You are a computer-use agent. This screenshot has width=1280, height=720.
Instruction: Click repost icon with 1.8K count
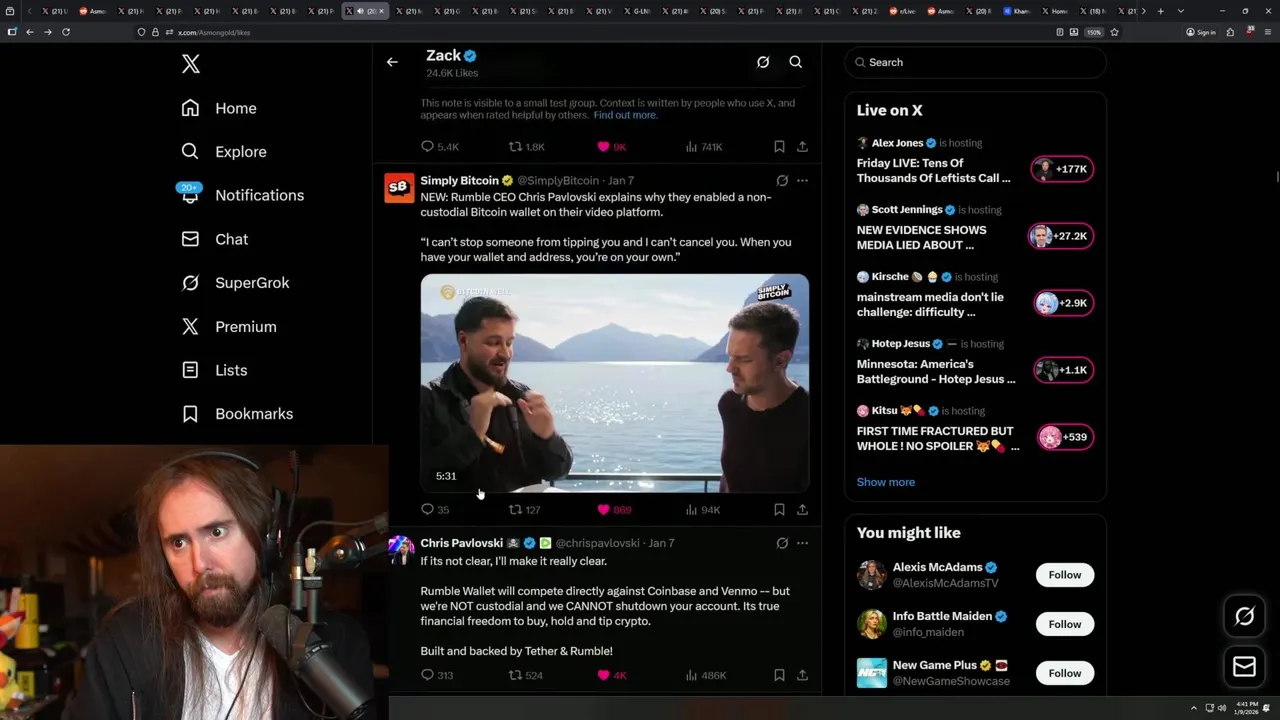coord(515,146)
